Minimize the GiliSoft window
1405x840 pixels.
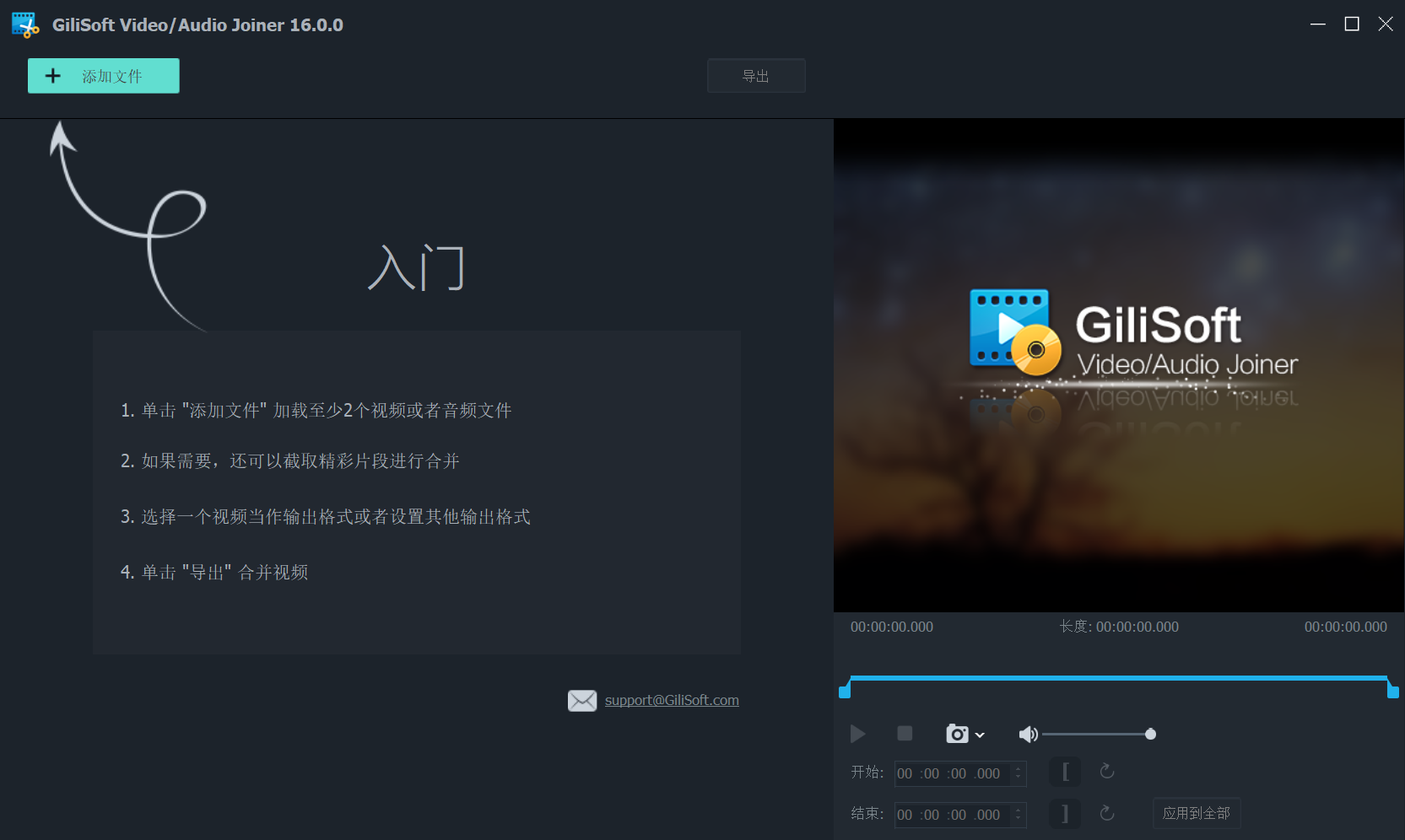click(x=1318, y=24)
